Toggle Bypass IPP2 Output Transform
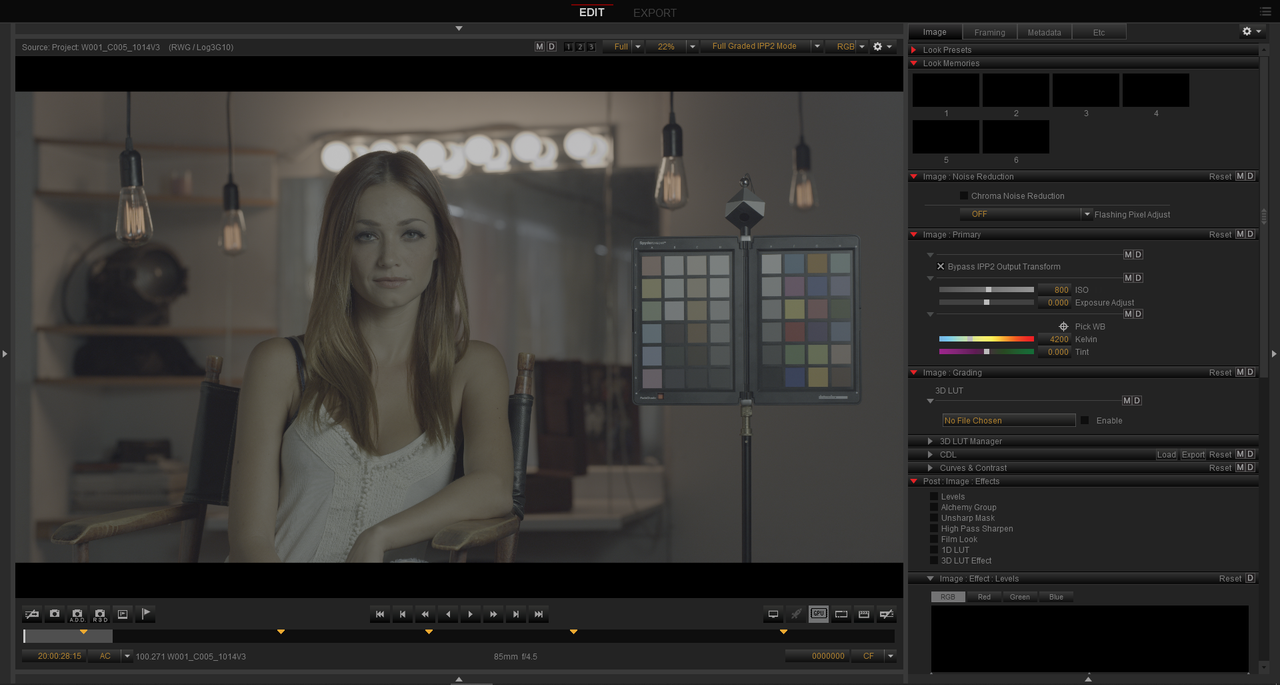This screenshot has height=685, width=1280. point(940,267)
